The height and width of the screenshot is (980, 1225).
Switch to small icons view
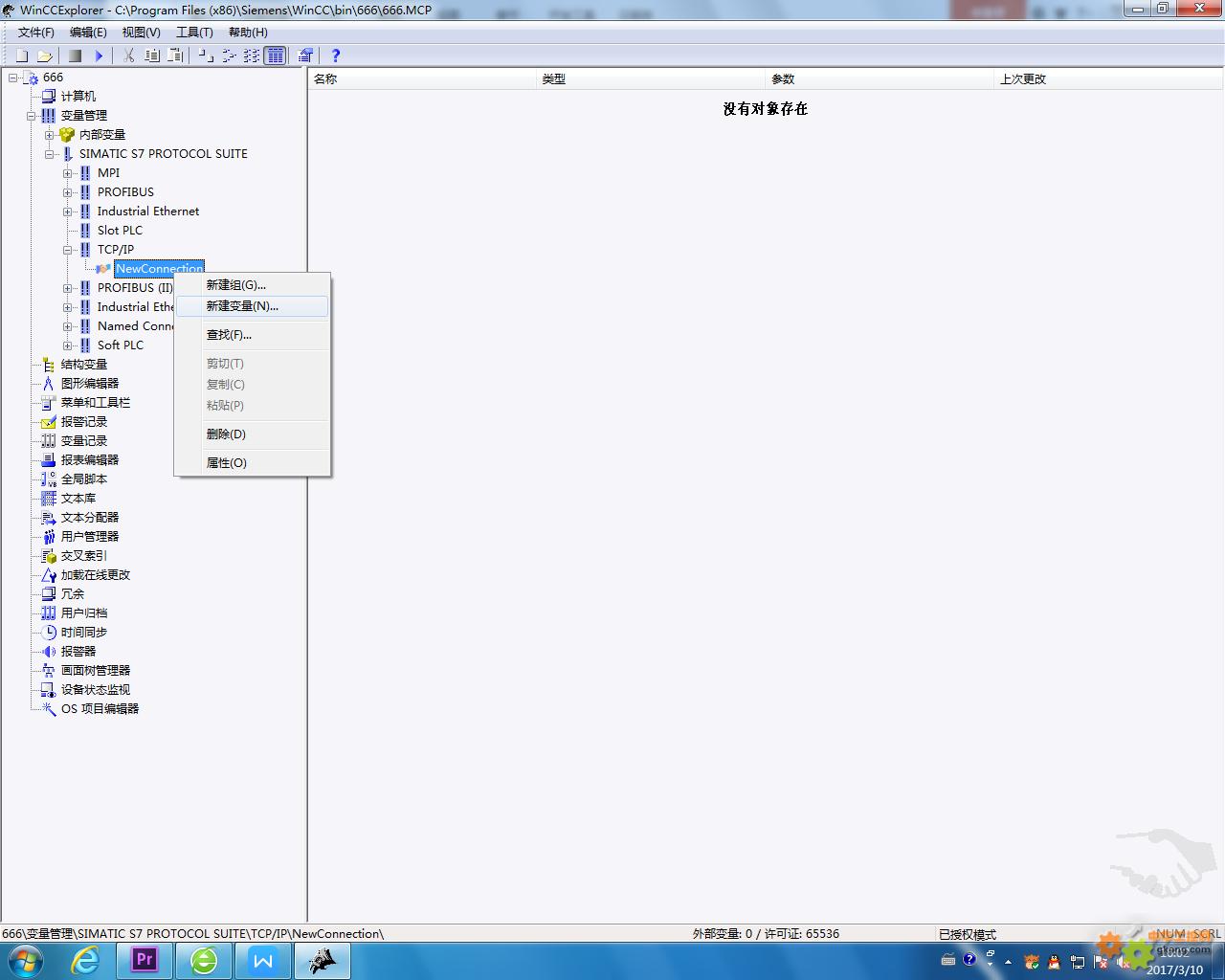(x=229, y=56)
